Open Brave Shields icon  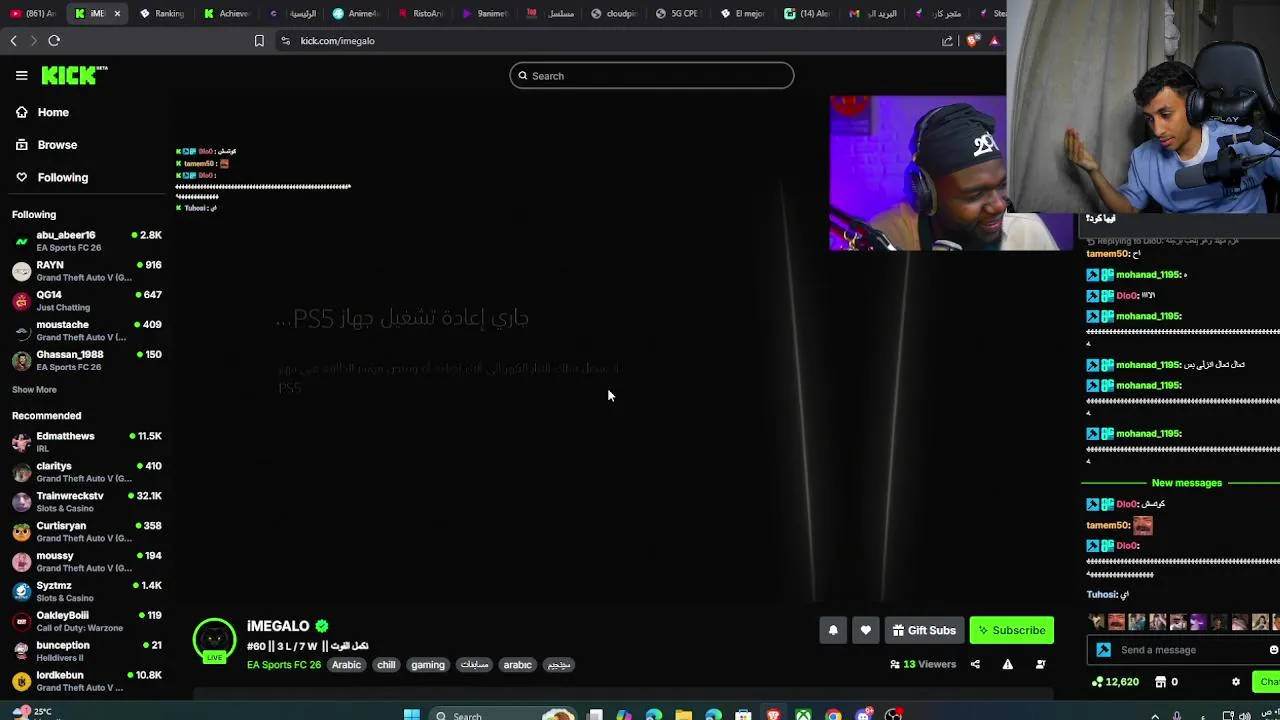click(x=974, y=41)
